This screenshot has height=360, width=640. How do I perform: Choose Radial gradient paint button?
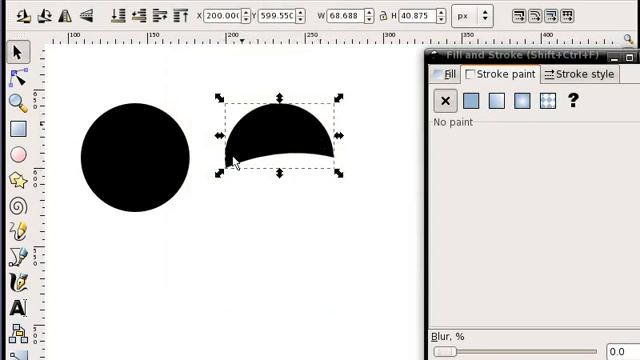pos(522,101)
